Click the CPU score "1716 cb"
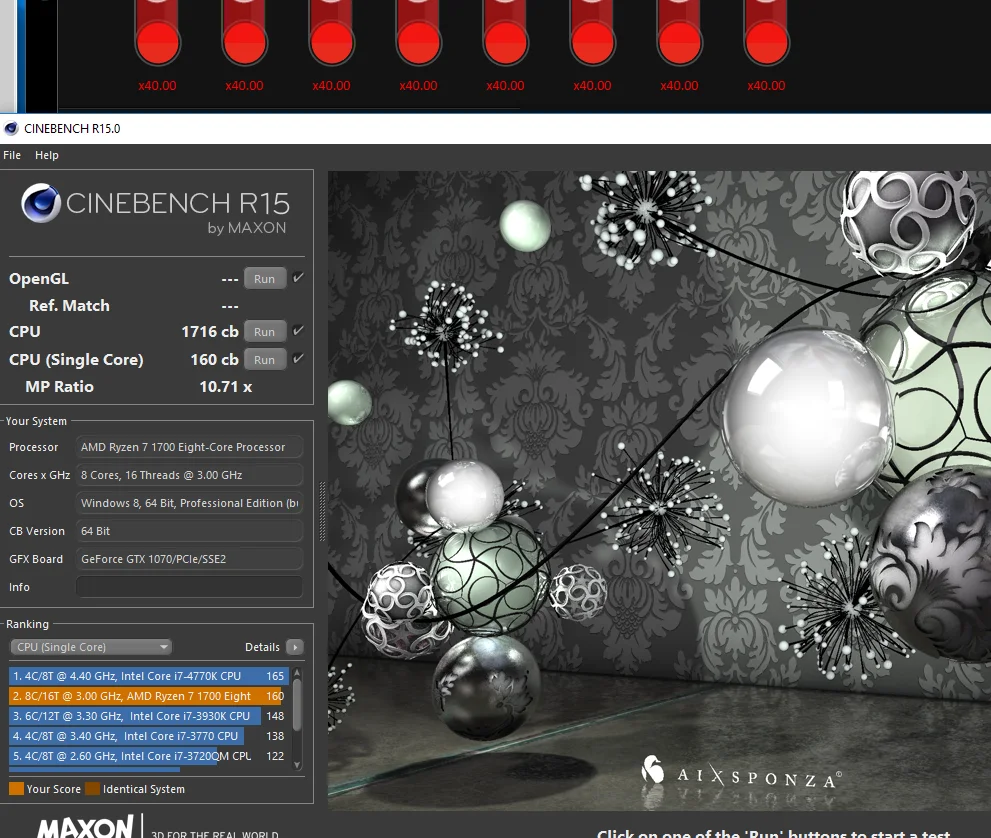991x838 pixels. pos(210,332)
